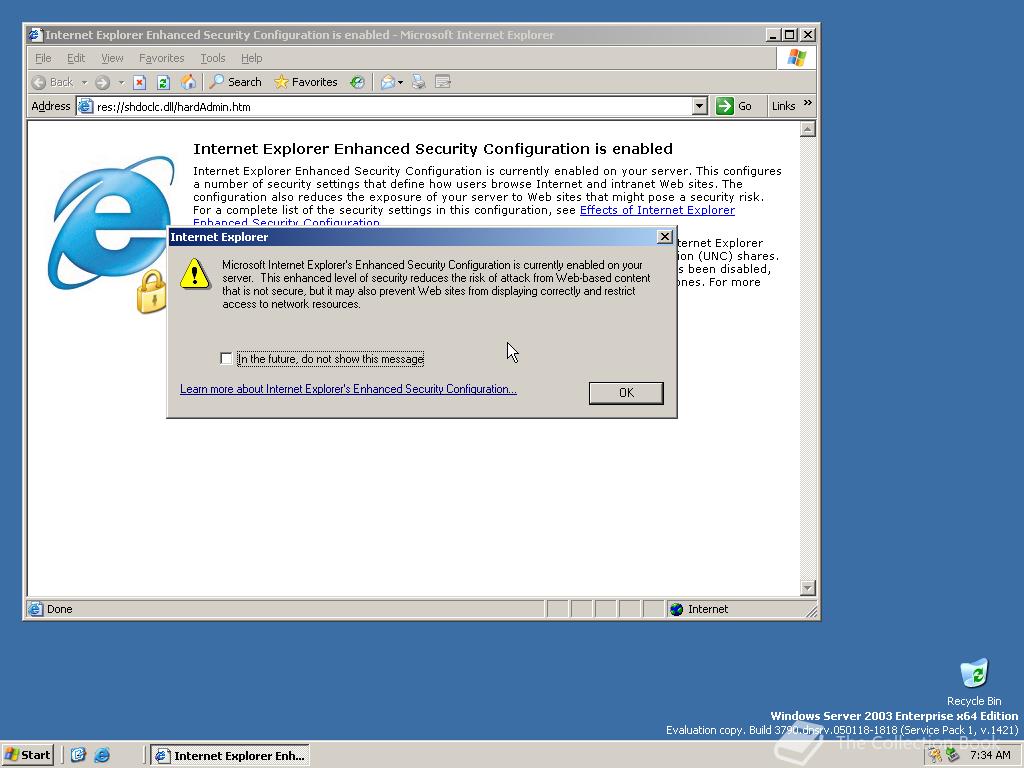Click the Refresh page icon
The width and height of the screenshot is (1024, 768).
click(x=163, y=82)
